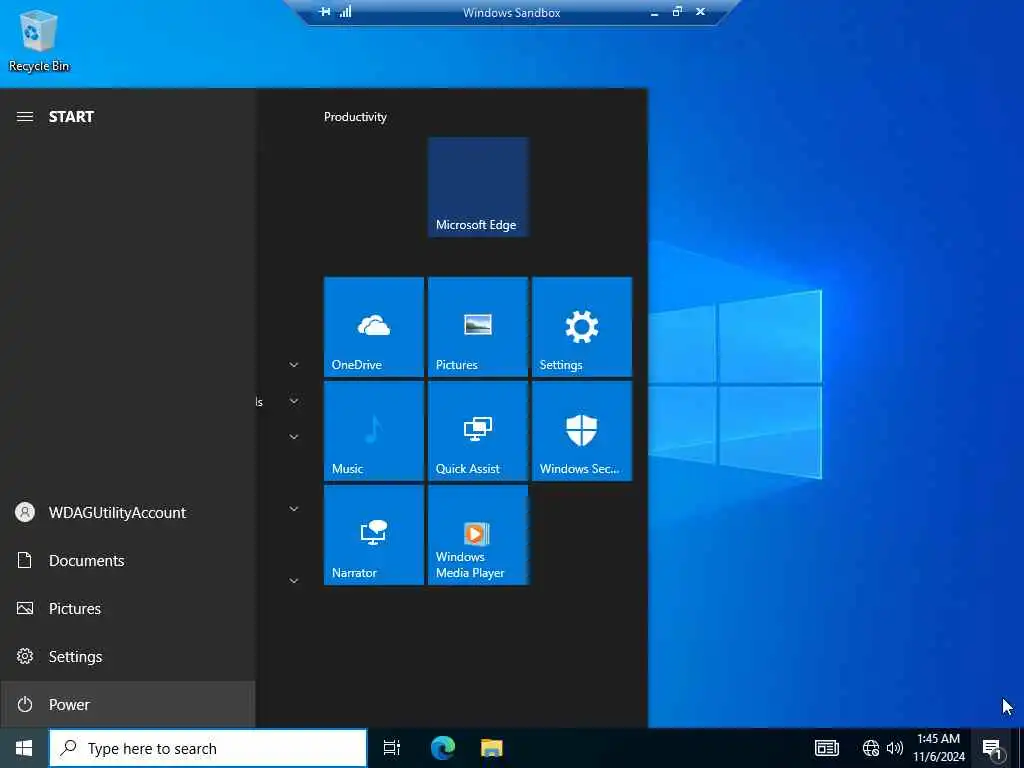1024x768 pixels.
Task: Open the network globe tray icon
Action: click(x=871, y=748)
